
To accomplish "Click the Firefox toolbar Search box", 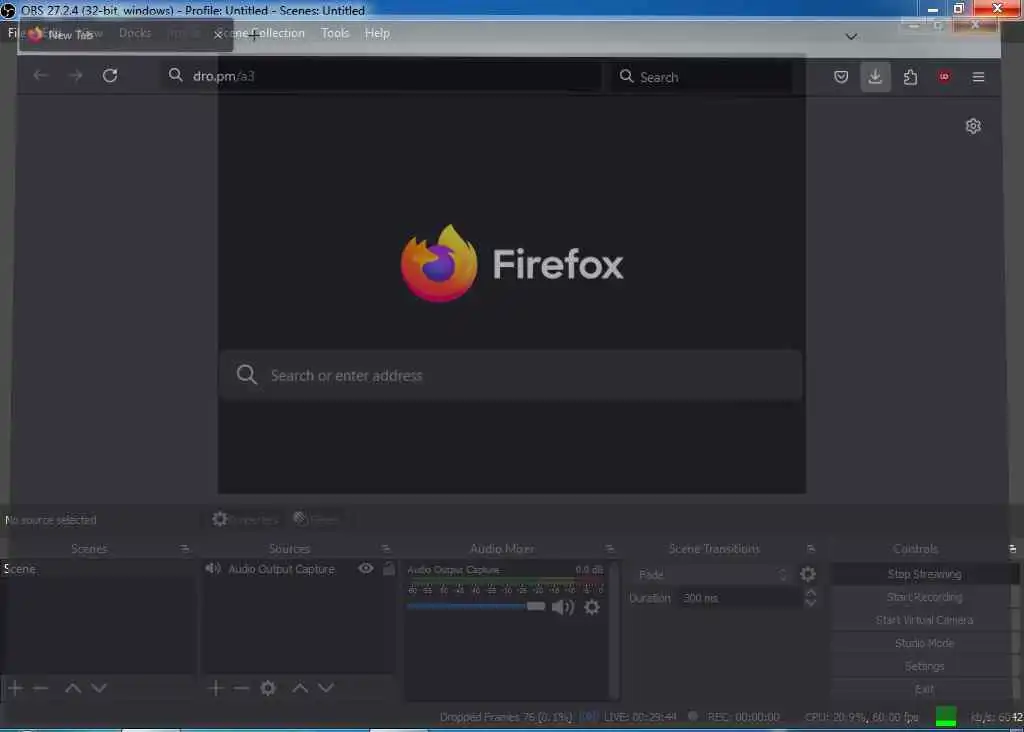I will coord(702,77).
